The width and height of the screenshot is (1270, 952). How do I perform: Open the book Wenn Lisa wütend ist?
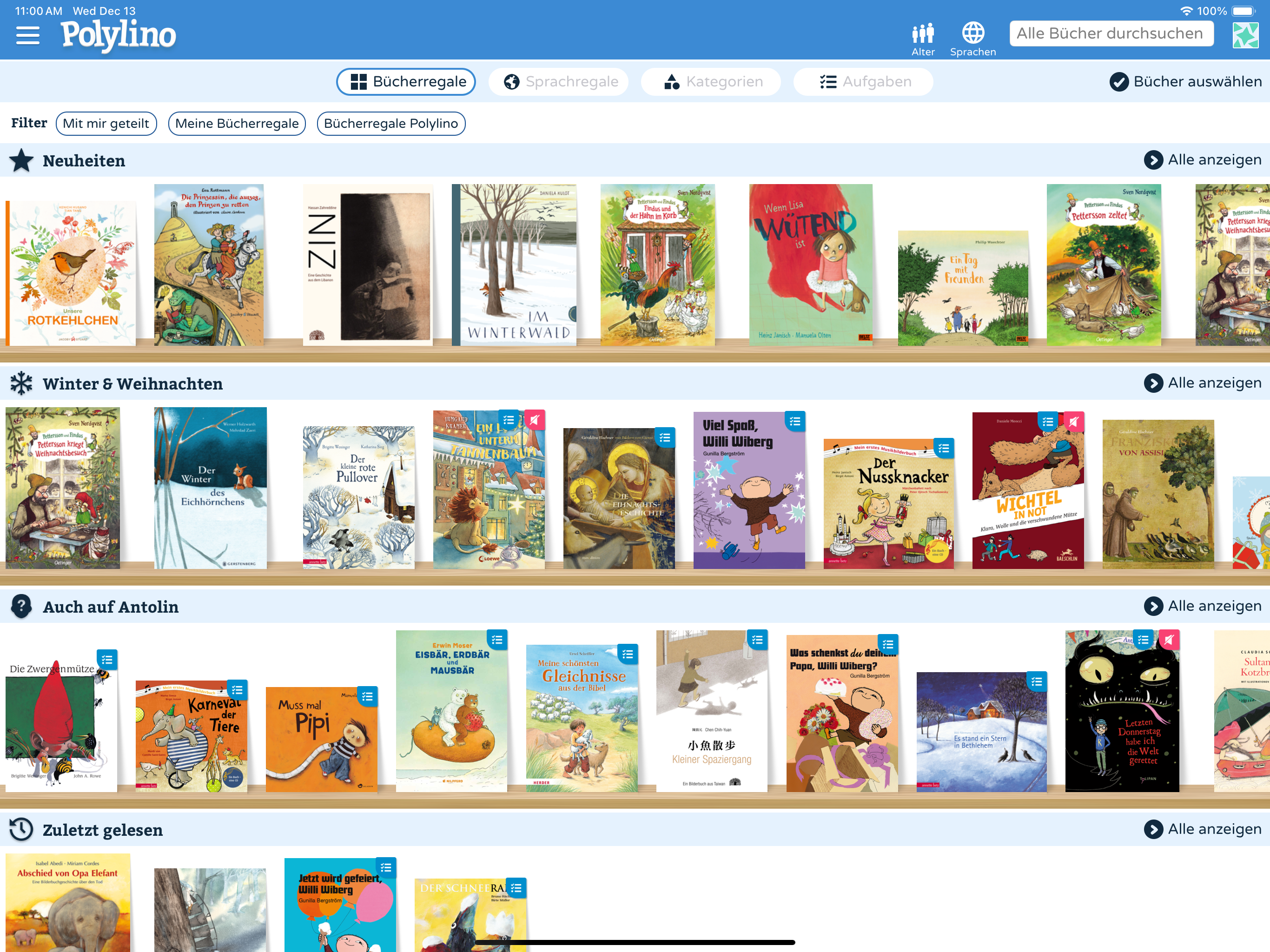(x=811, y=264)
